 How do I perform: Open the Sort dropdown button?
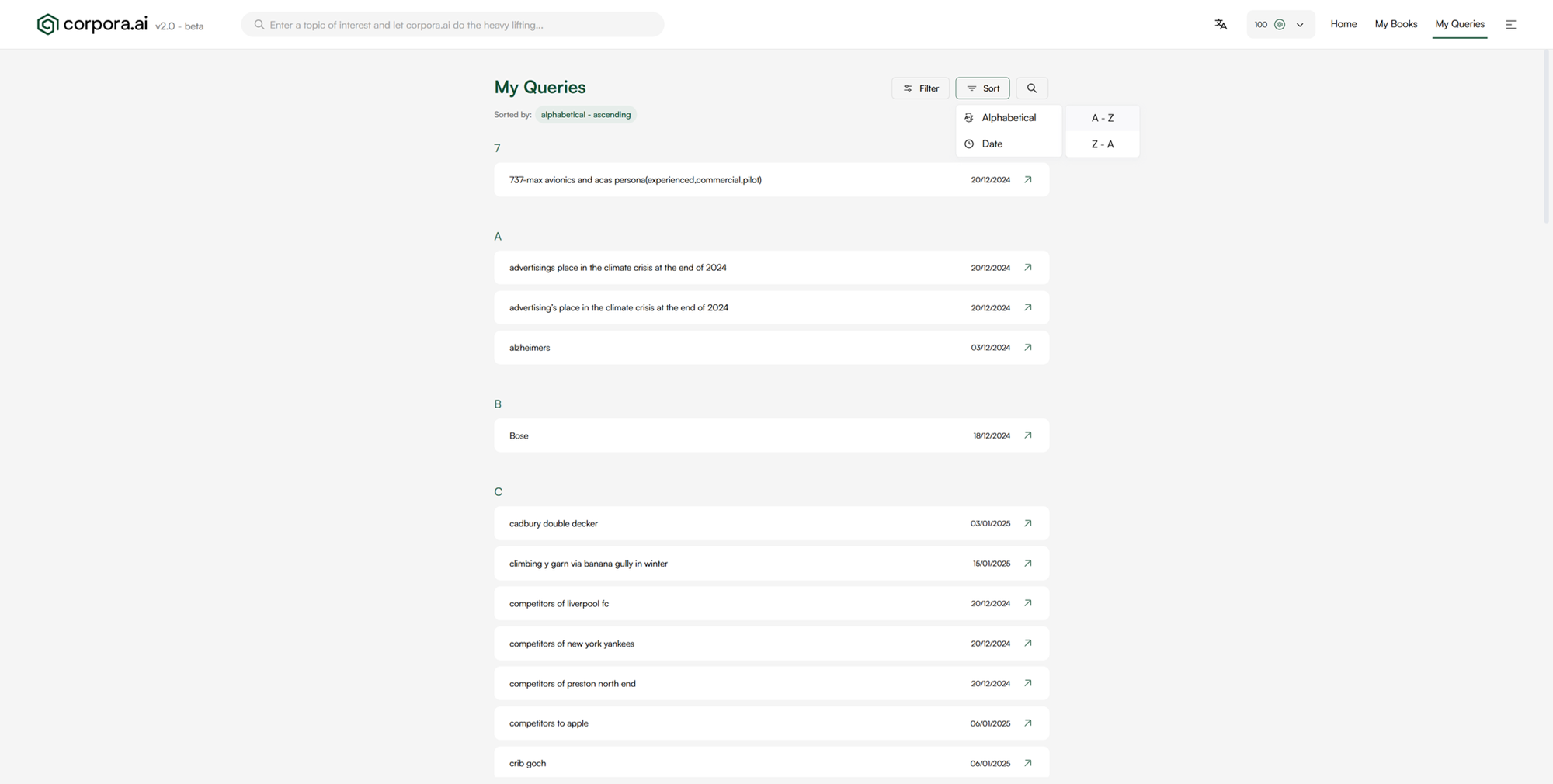(982, 88)
